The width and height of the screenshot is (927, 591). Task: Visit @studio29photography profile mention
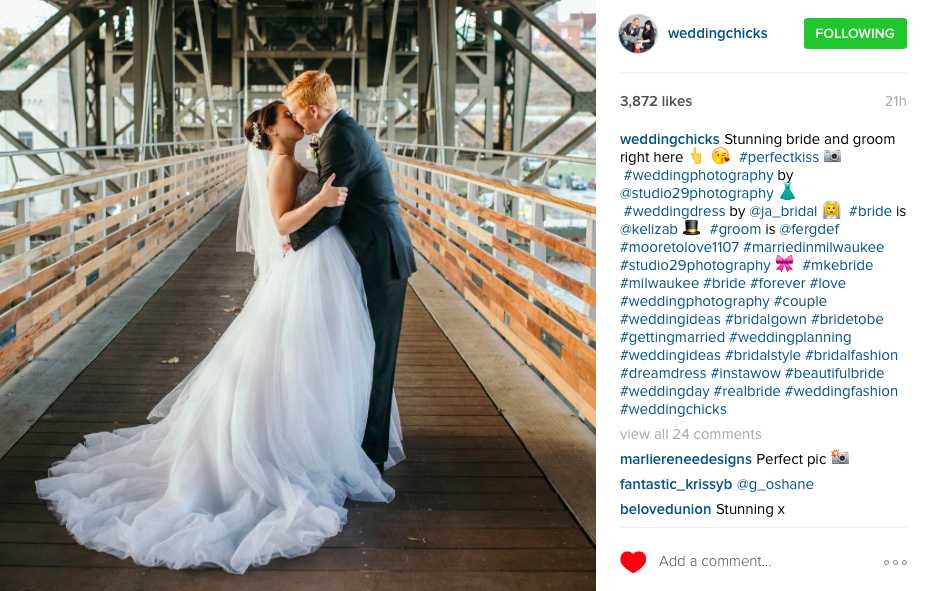696,193
